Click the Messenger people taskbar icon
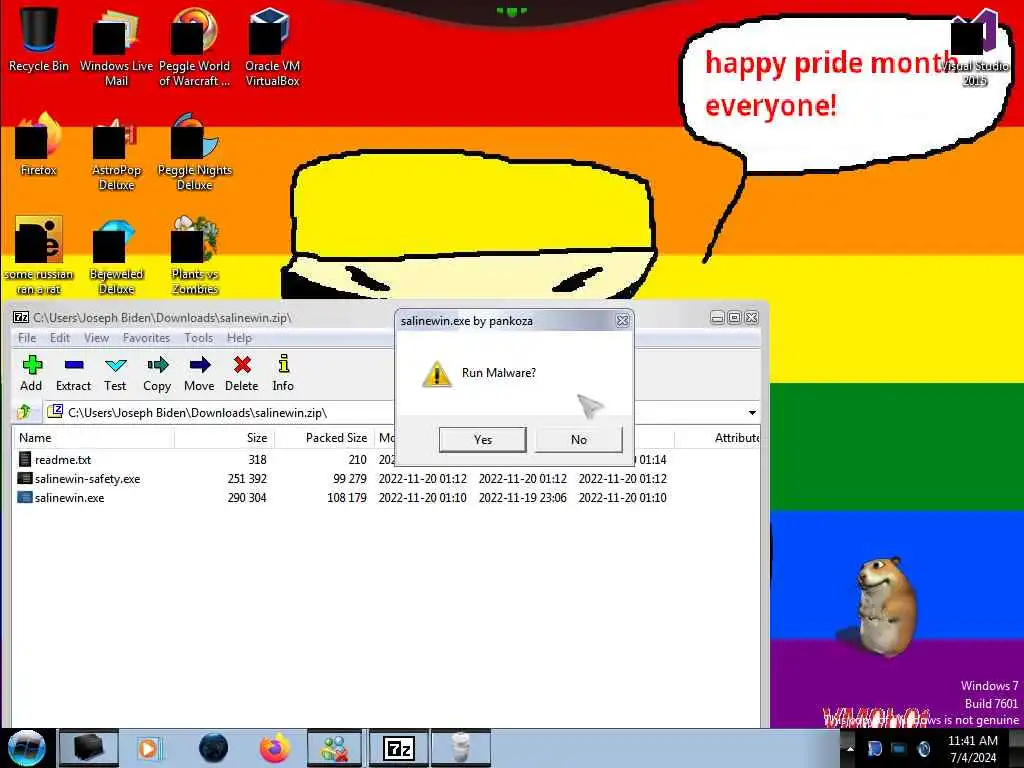1024x768 pixels. (x=334, y=748)
